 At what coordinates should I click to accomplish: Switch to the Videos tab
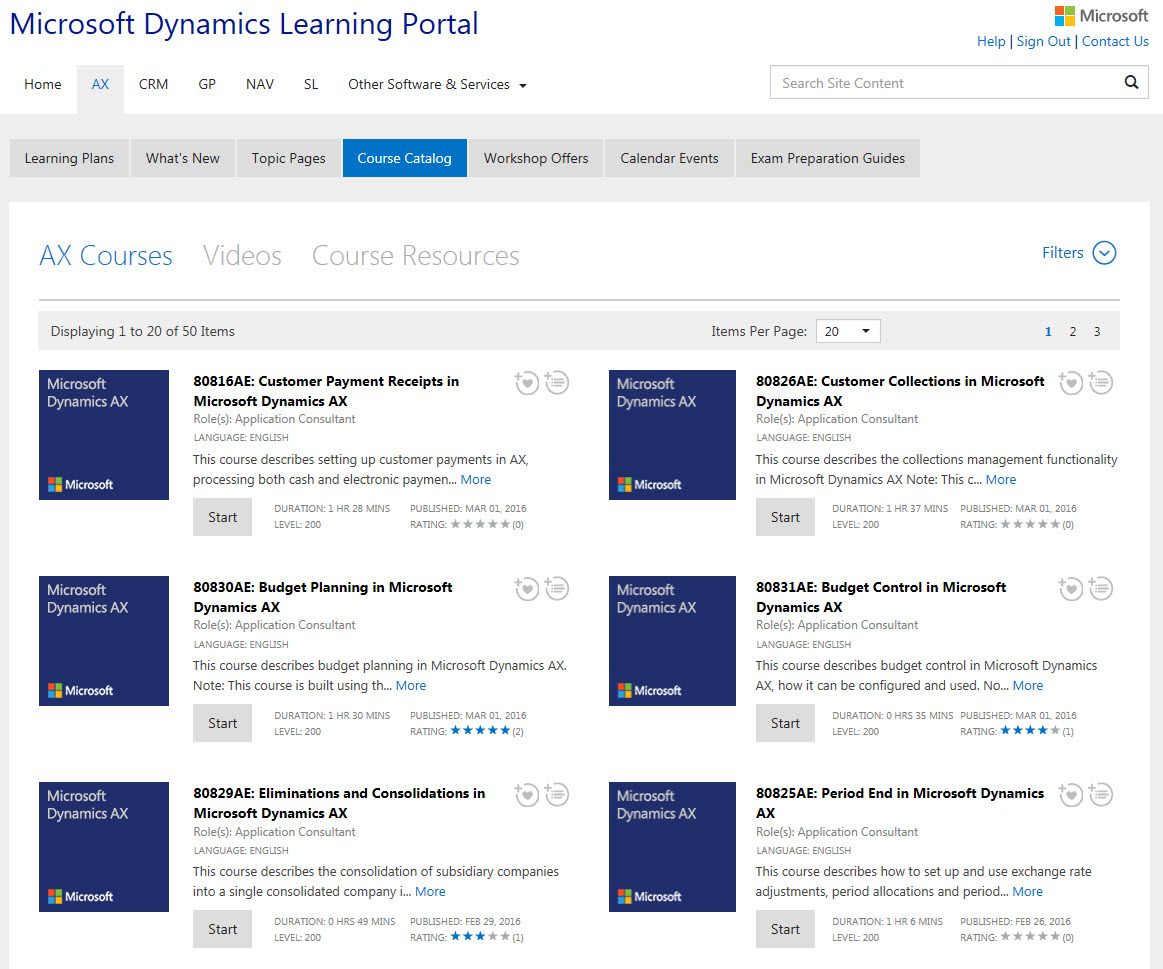[242, 255]
